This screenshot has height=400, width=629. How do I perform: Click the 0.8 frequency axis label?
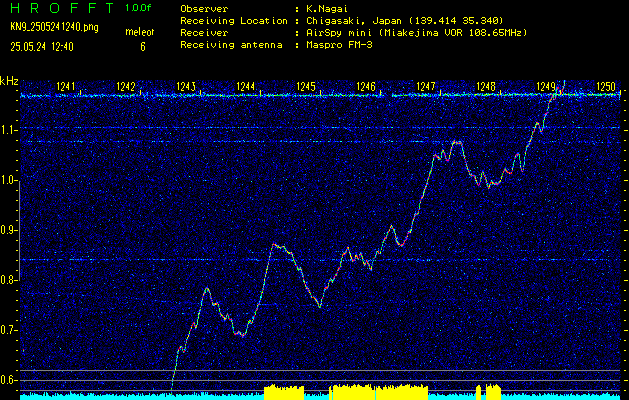pyautogui.click(x=9, y=280)
